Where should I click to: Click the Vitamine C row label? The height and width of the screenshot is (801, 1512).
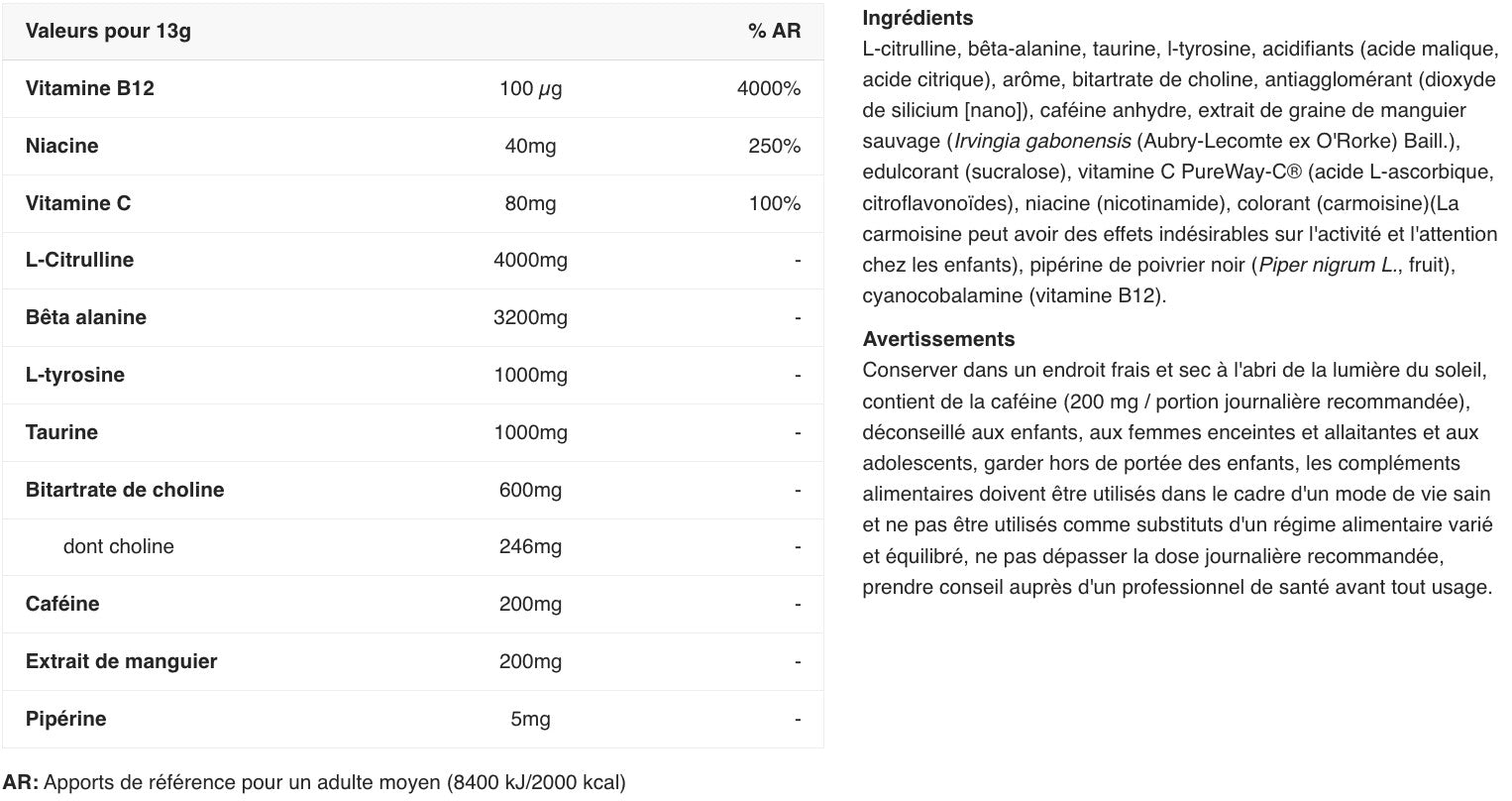click(x=78, y=203)
